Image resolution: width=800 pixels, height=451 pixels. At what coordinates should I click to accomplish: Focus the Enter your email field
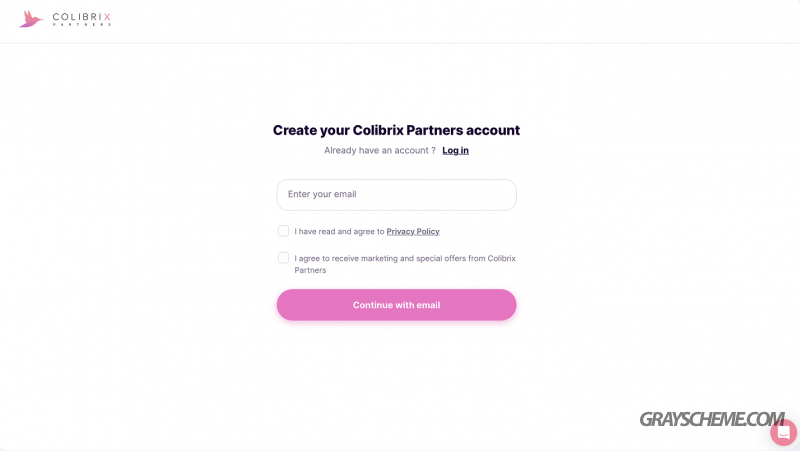[396, 195]
